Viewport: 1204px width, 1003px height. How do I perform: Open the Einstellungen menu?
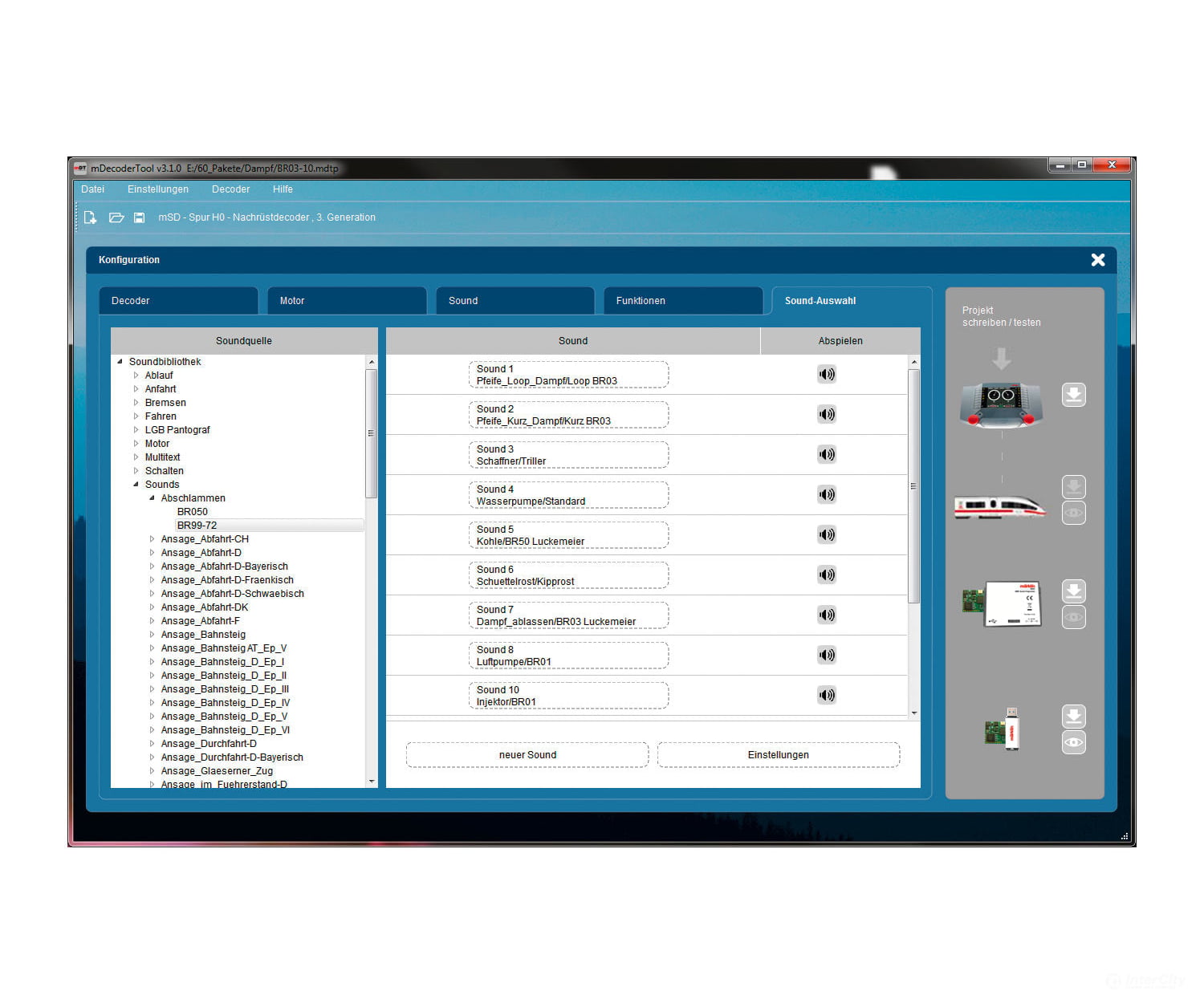point(158,189)
